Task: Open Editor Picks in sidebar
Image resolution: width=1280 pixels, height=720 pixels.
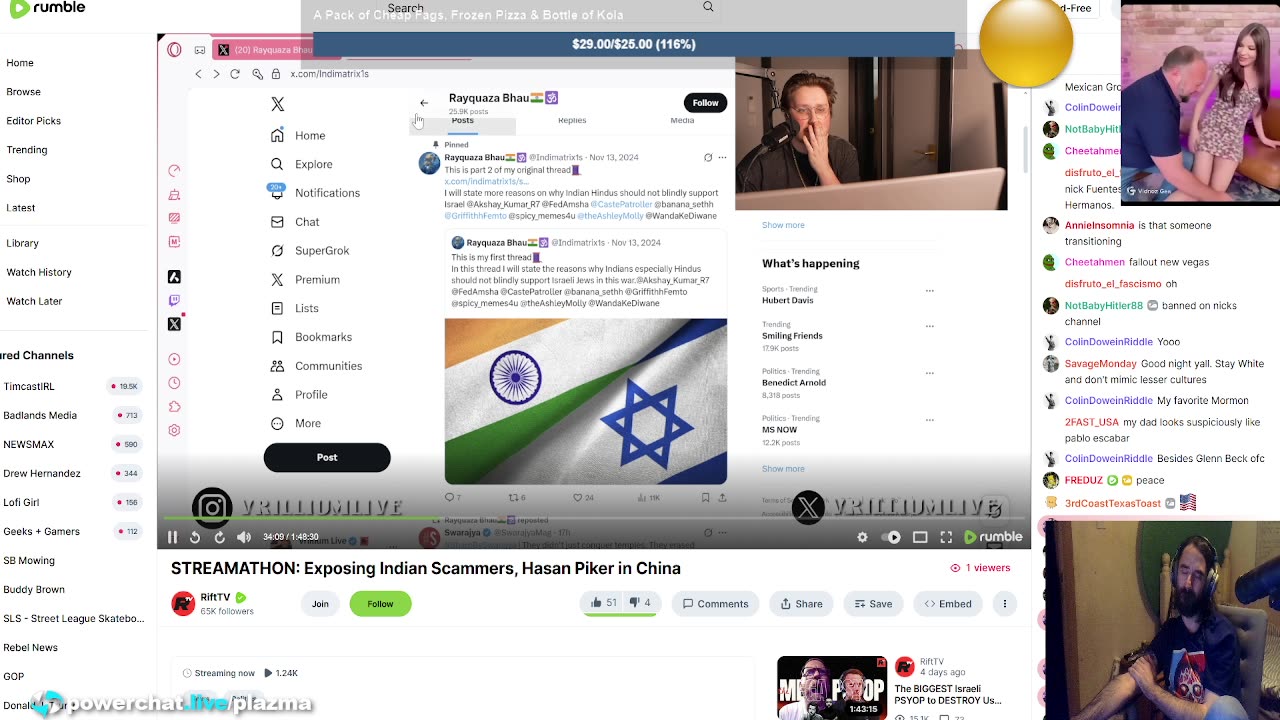Action: pos(33,120)
